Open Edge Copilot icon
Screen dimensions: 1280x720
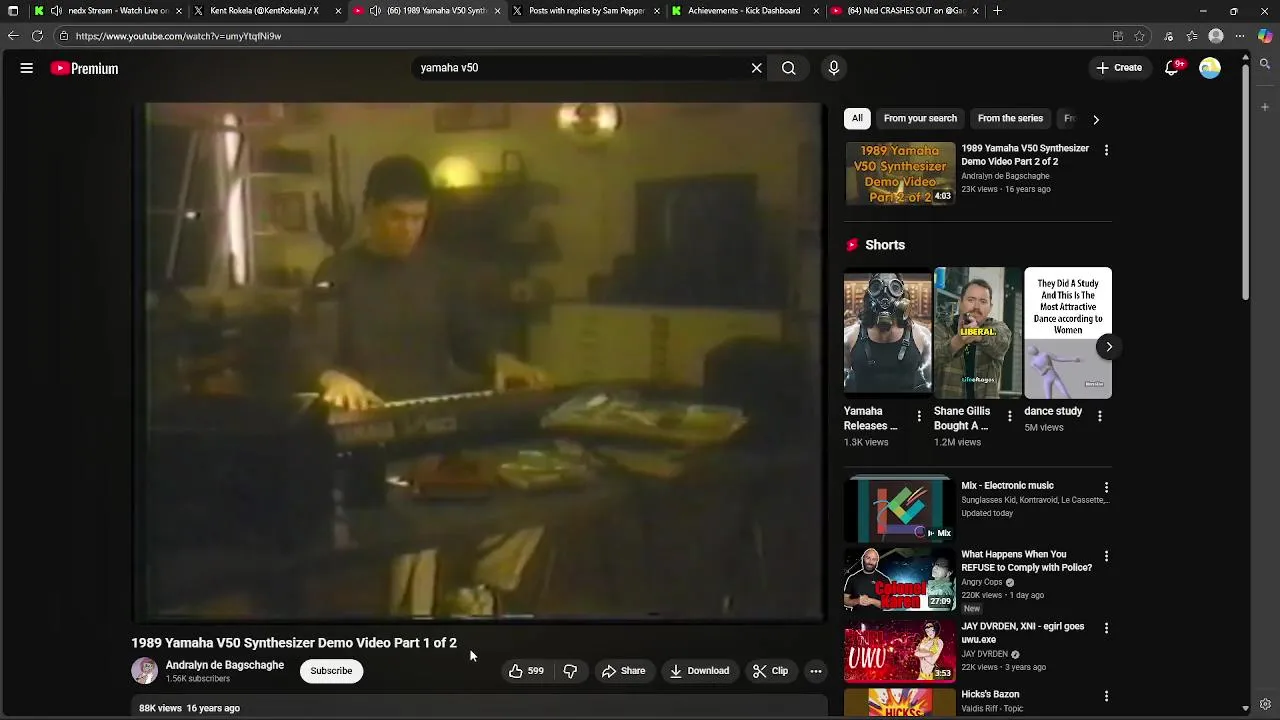pos(1264,36)
